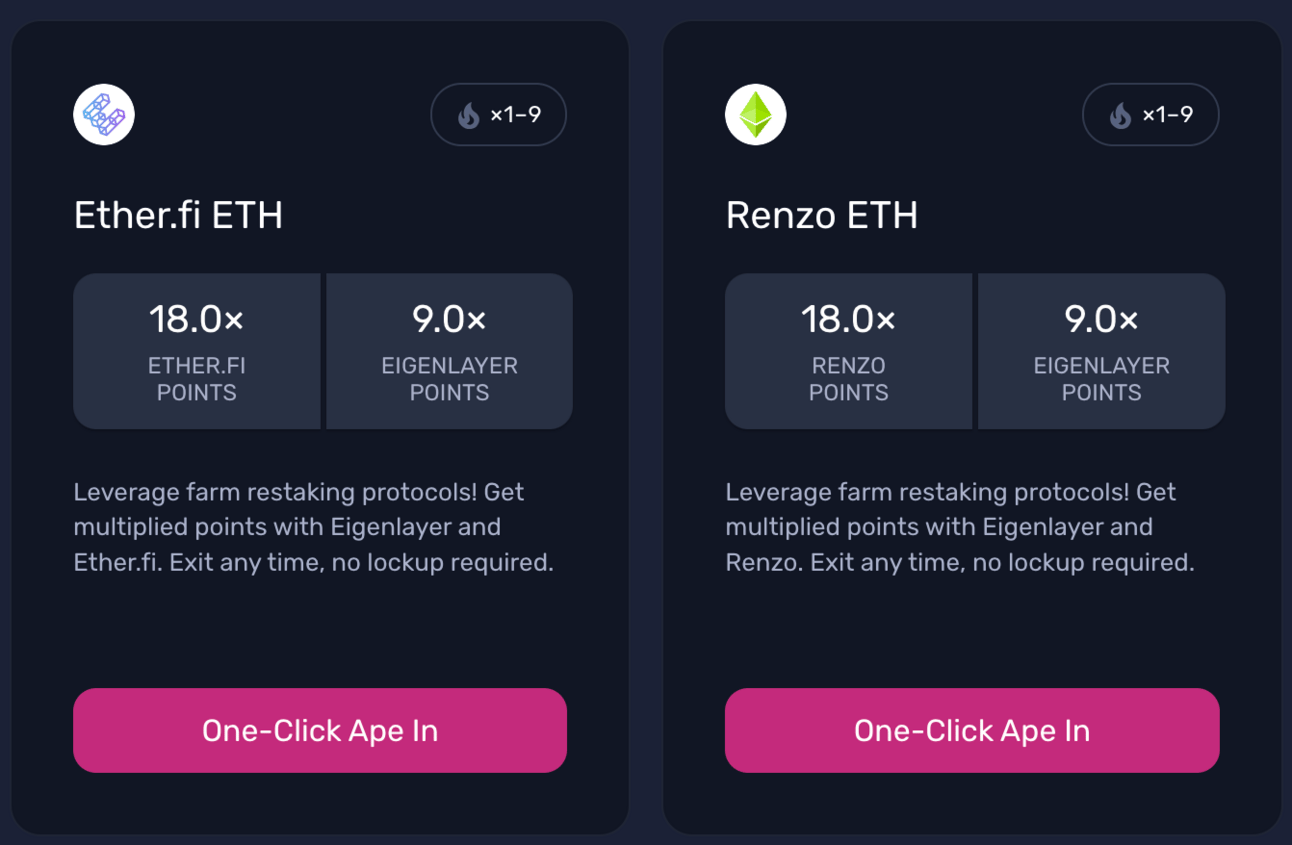
Task: Click flame icon on Renzo card
Action: (x=1121, y=116)
